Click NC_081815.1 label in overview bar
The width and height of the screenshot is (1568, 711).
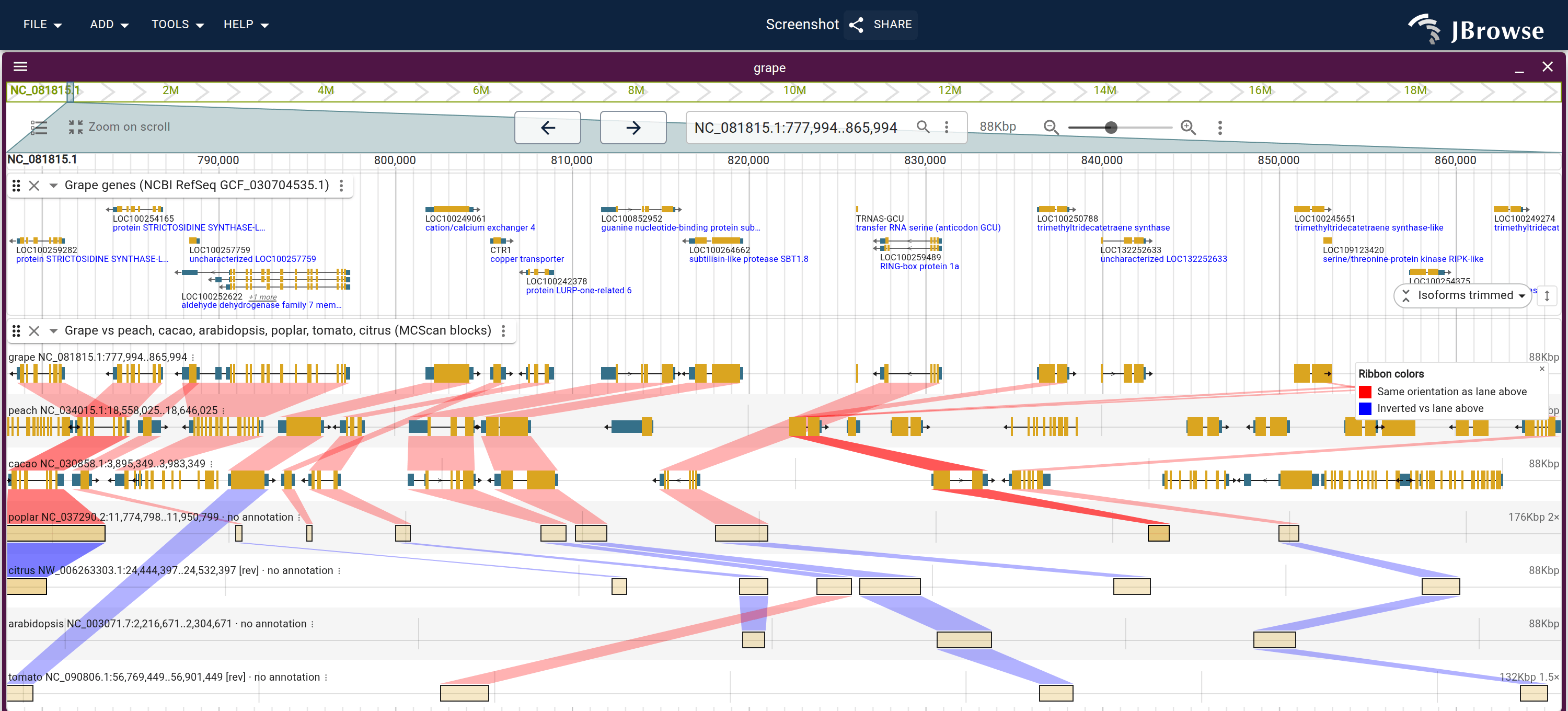[44, 90]
